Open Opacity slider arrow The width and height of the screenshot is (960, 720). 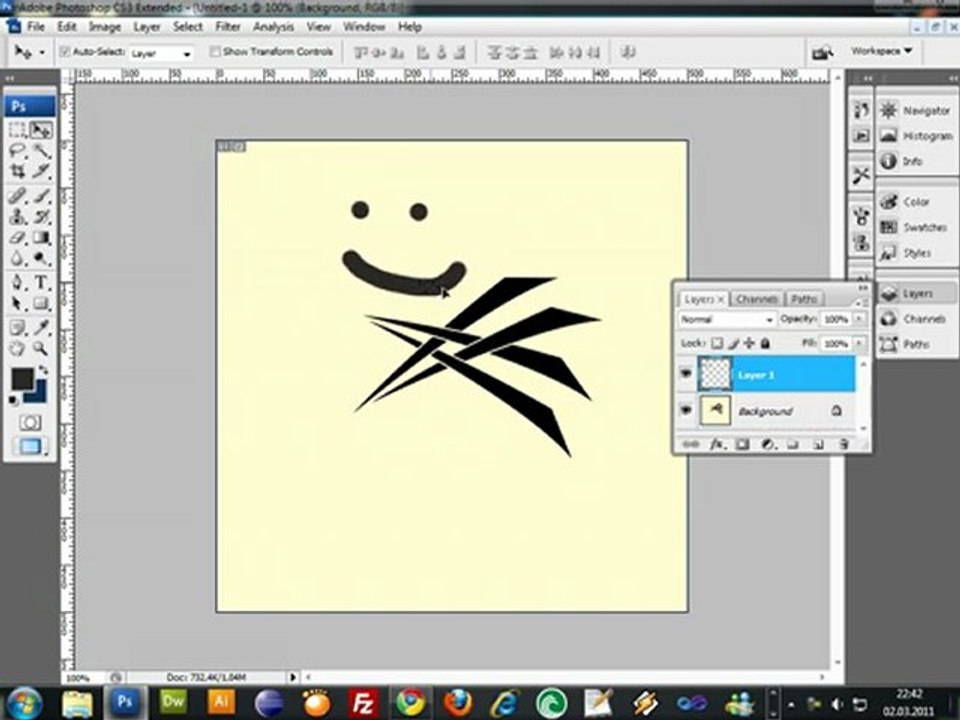pyautogui.click(x=859, y=319)
